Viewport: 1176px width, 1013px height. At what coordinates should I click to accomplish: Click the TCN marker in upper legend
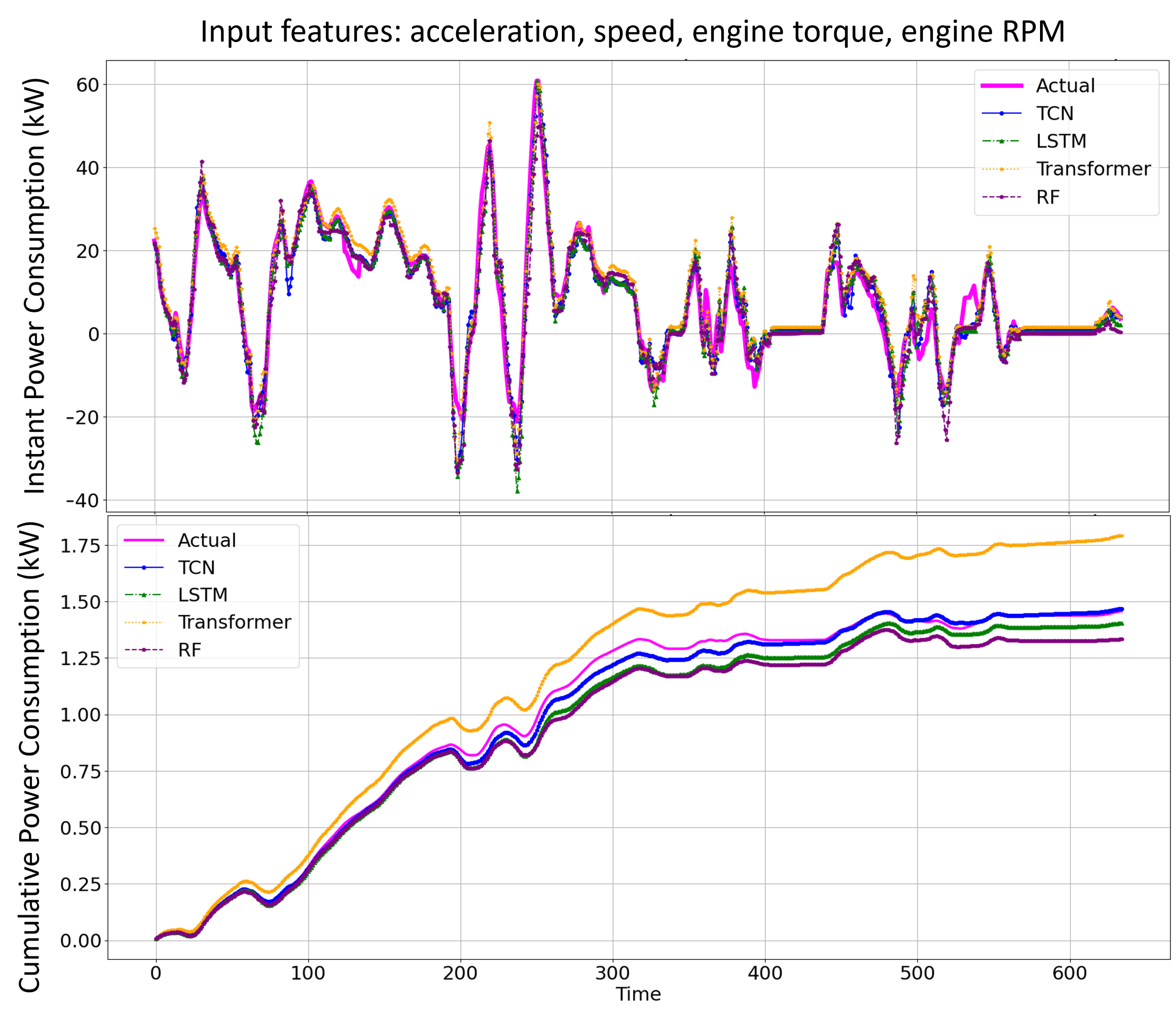(1002, 114)
